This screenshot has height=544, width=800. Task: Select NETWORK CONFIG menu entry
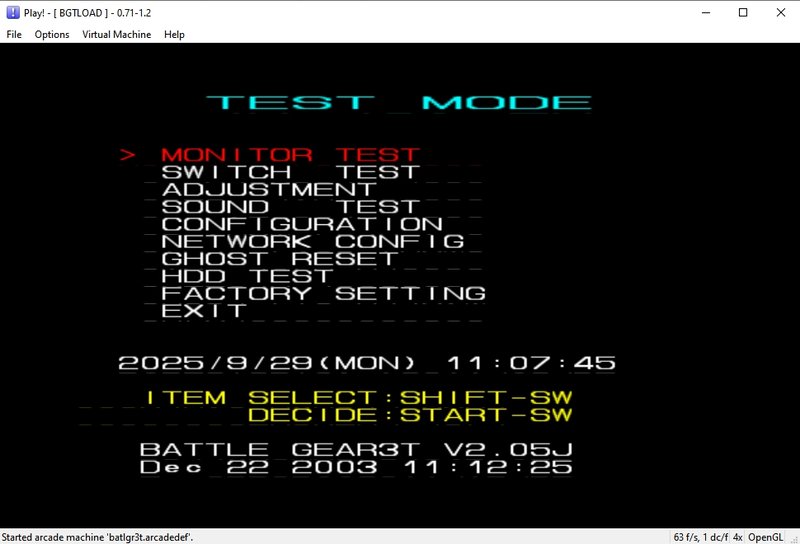312,241
